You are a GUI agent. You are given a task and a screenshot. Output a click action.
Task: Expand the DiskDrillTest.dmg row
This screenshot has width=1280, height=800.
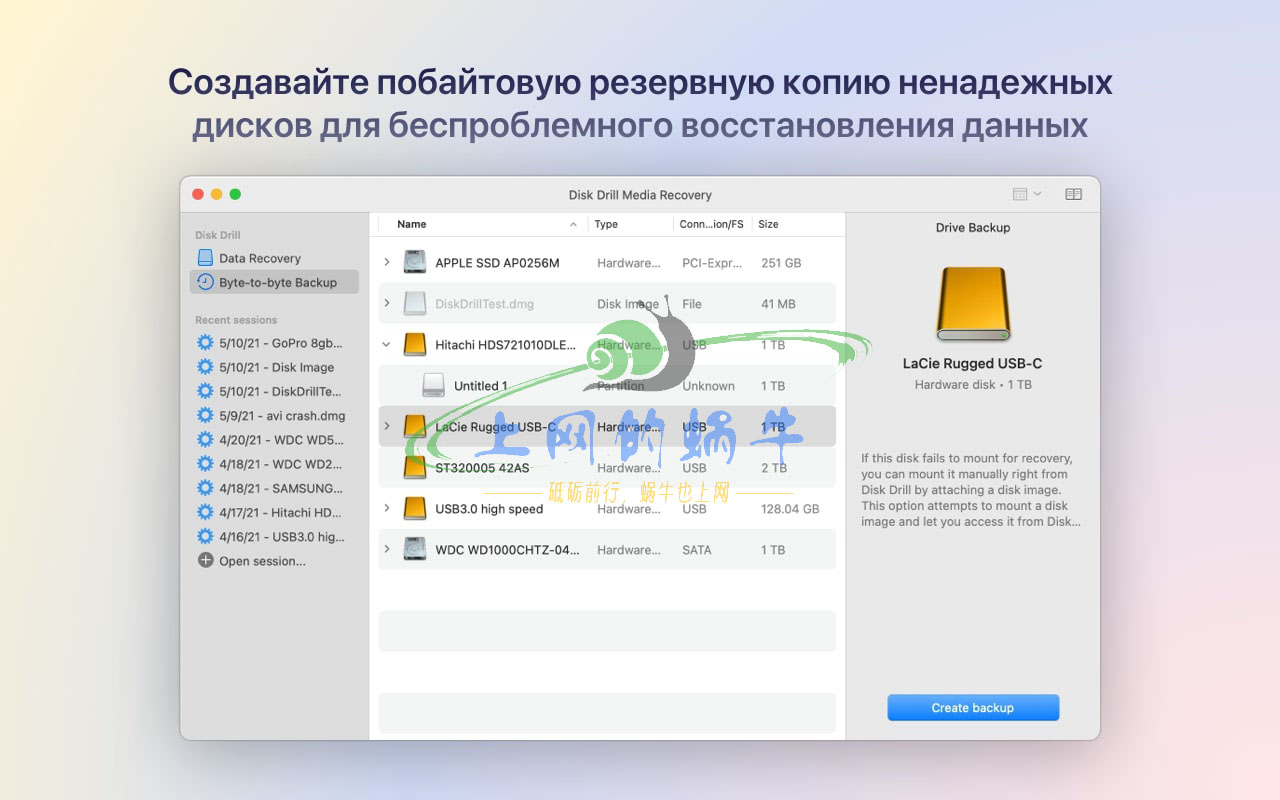[387, 304]
